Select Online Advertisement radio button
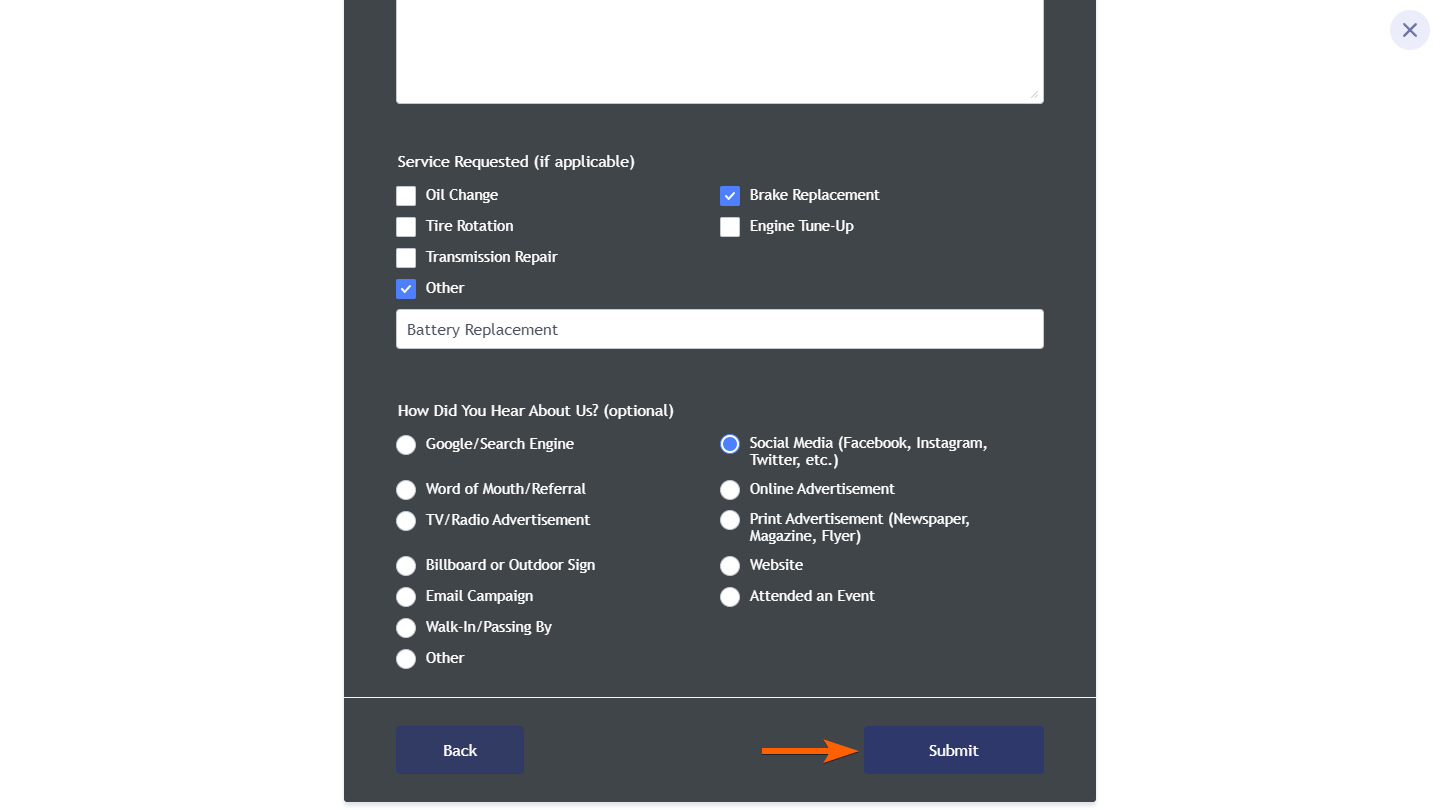The height and width of the screenshot is (810, 1440). (x=730, y=490)
